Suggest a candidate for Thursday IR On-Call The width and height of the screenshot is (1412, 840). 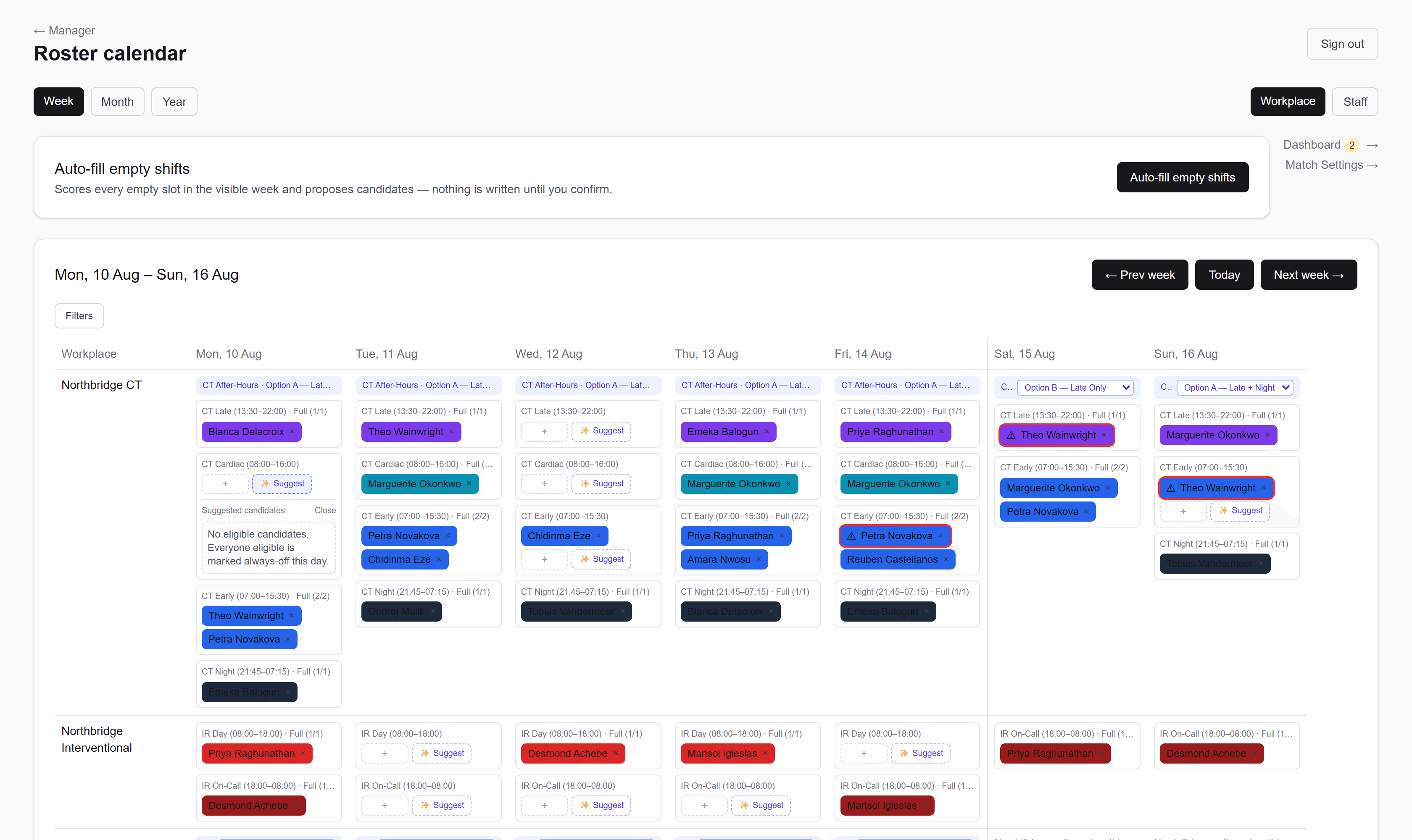[761, 806]
